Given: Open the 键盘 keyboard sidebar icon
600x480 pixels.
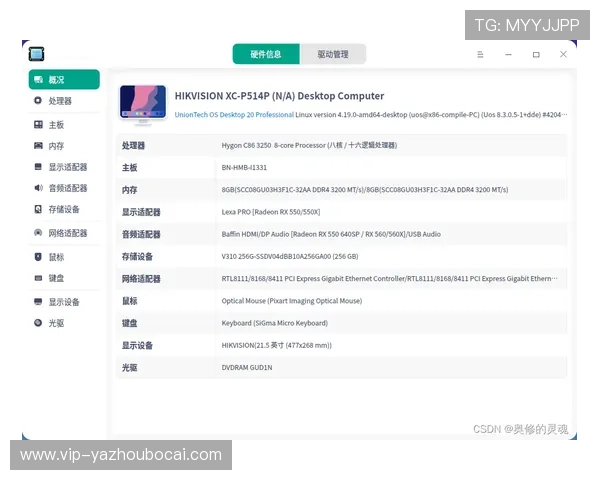Looking at the screenshot, I should 38,278.
